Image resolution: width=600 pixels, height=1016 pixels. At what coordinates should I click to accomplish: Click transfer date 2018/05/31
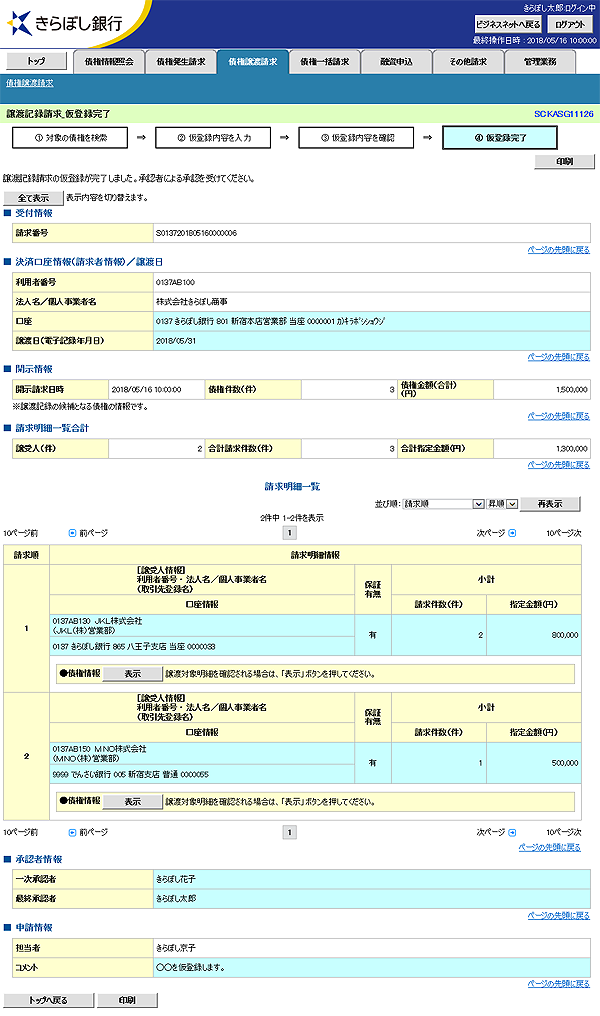(176, 341)
